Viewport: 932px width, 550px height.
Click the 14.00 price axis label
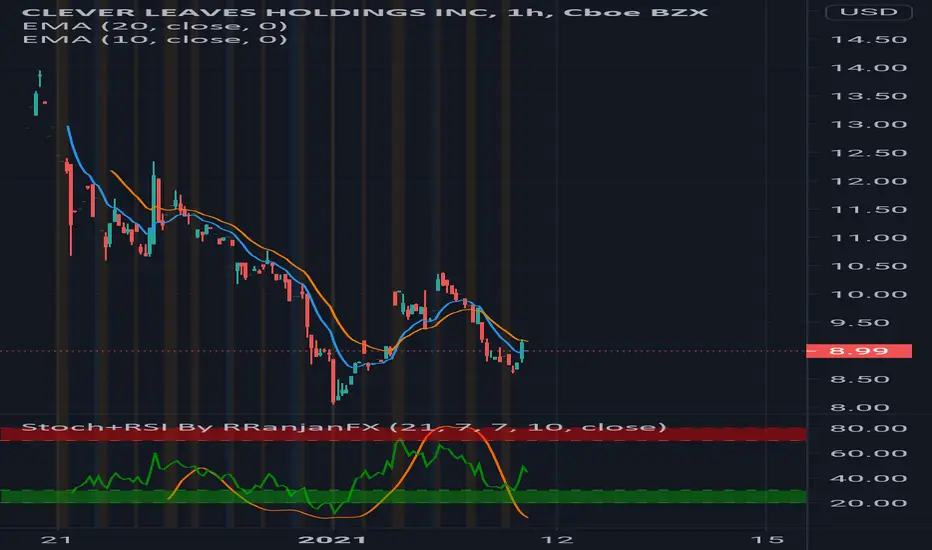[x=868, y=68]
